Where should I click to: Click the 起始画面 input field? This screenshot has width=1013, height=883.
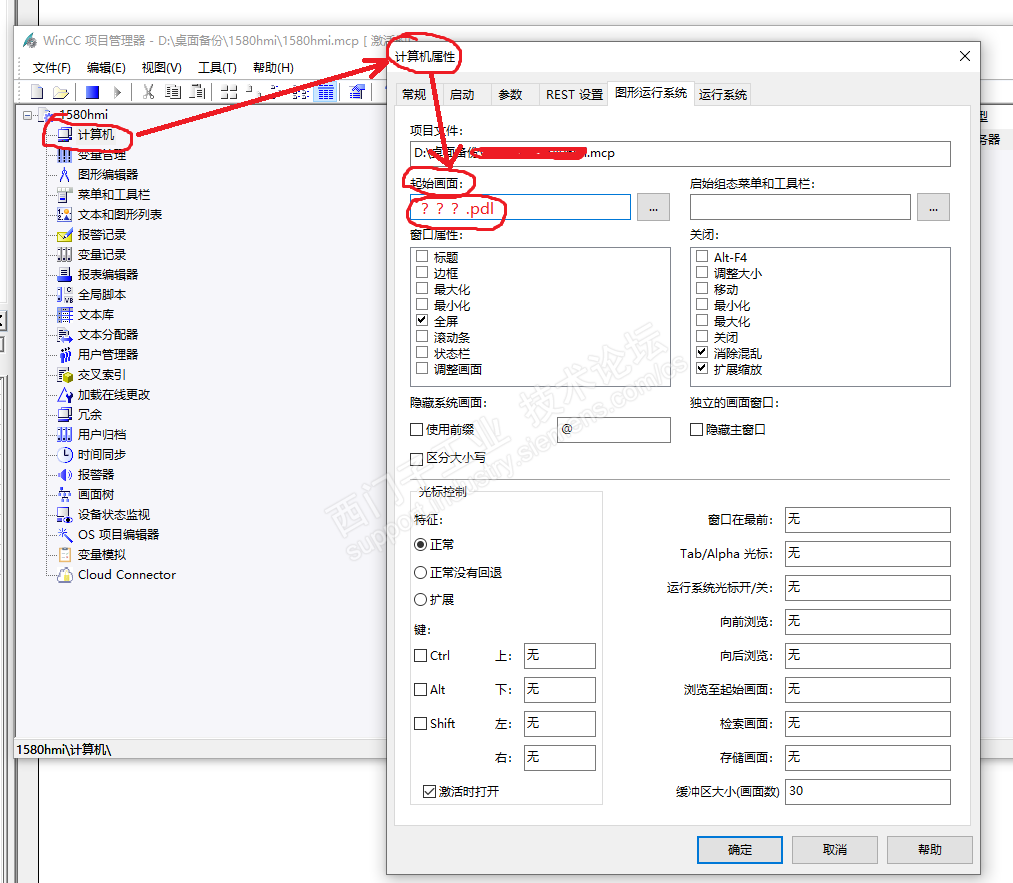pos(520,207)
